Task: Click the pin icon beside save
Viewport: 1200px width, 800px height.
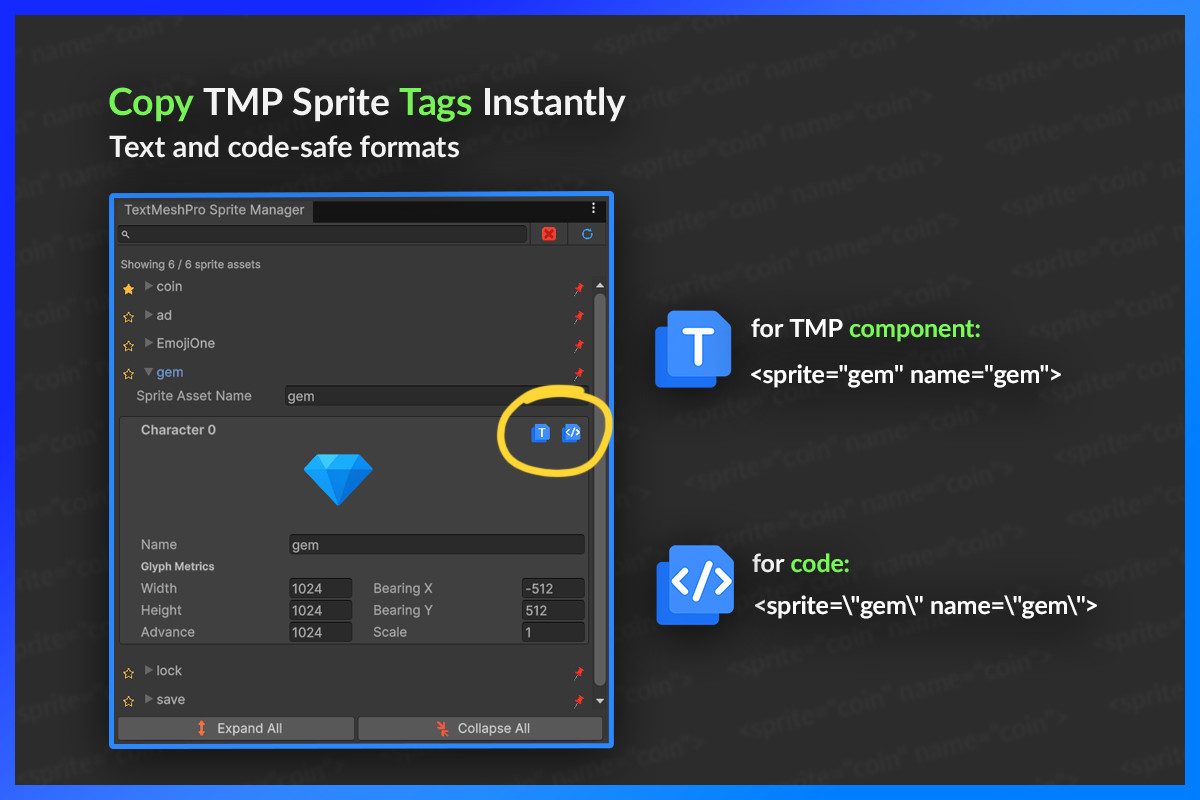Action: 579,701
